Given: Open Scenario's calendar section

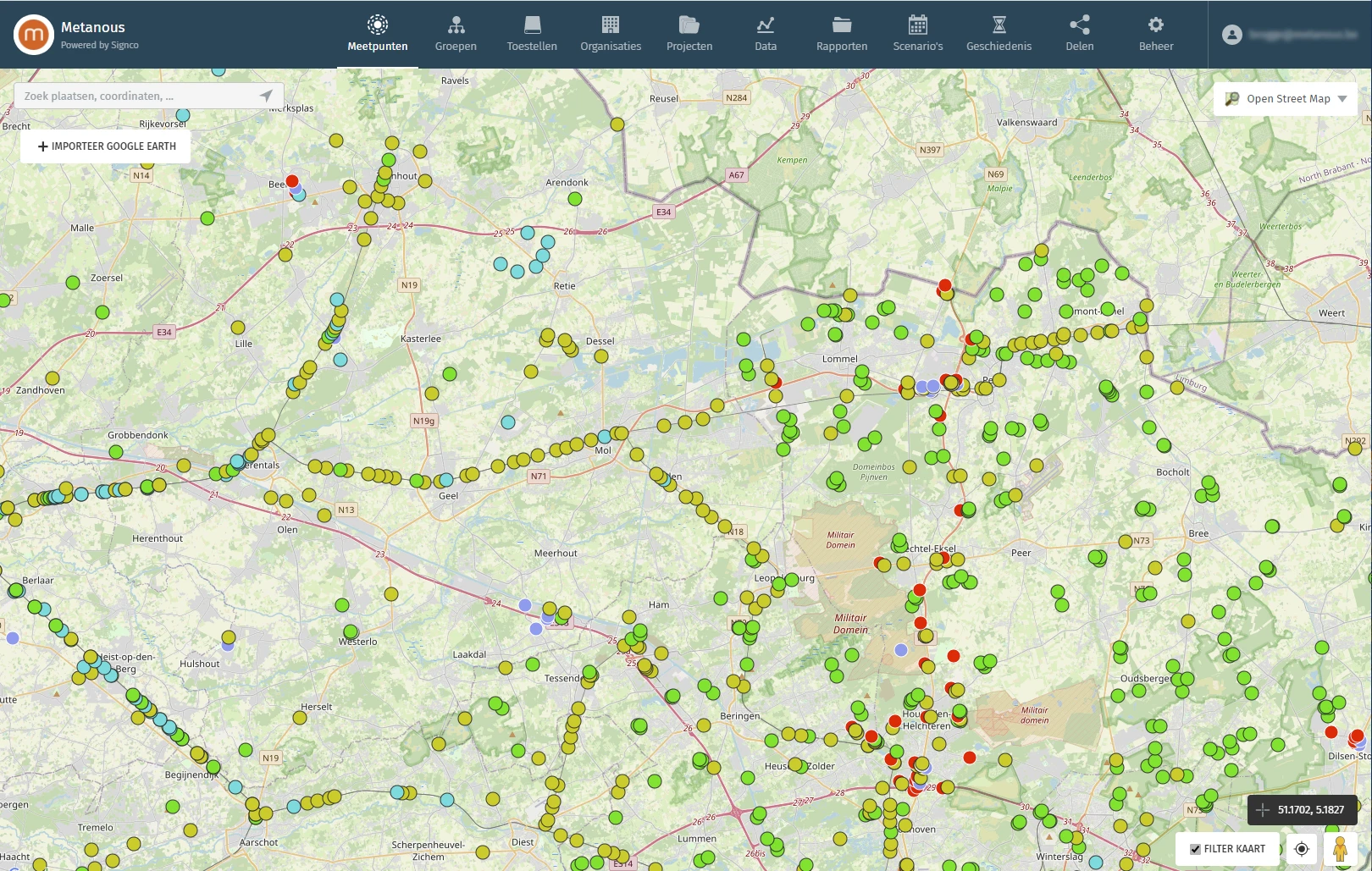Looking at the screenshot, I should tap(917, 35).
